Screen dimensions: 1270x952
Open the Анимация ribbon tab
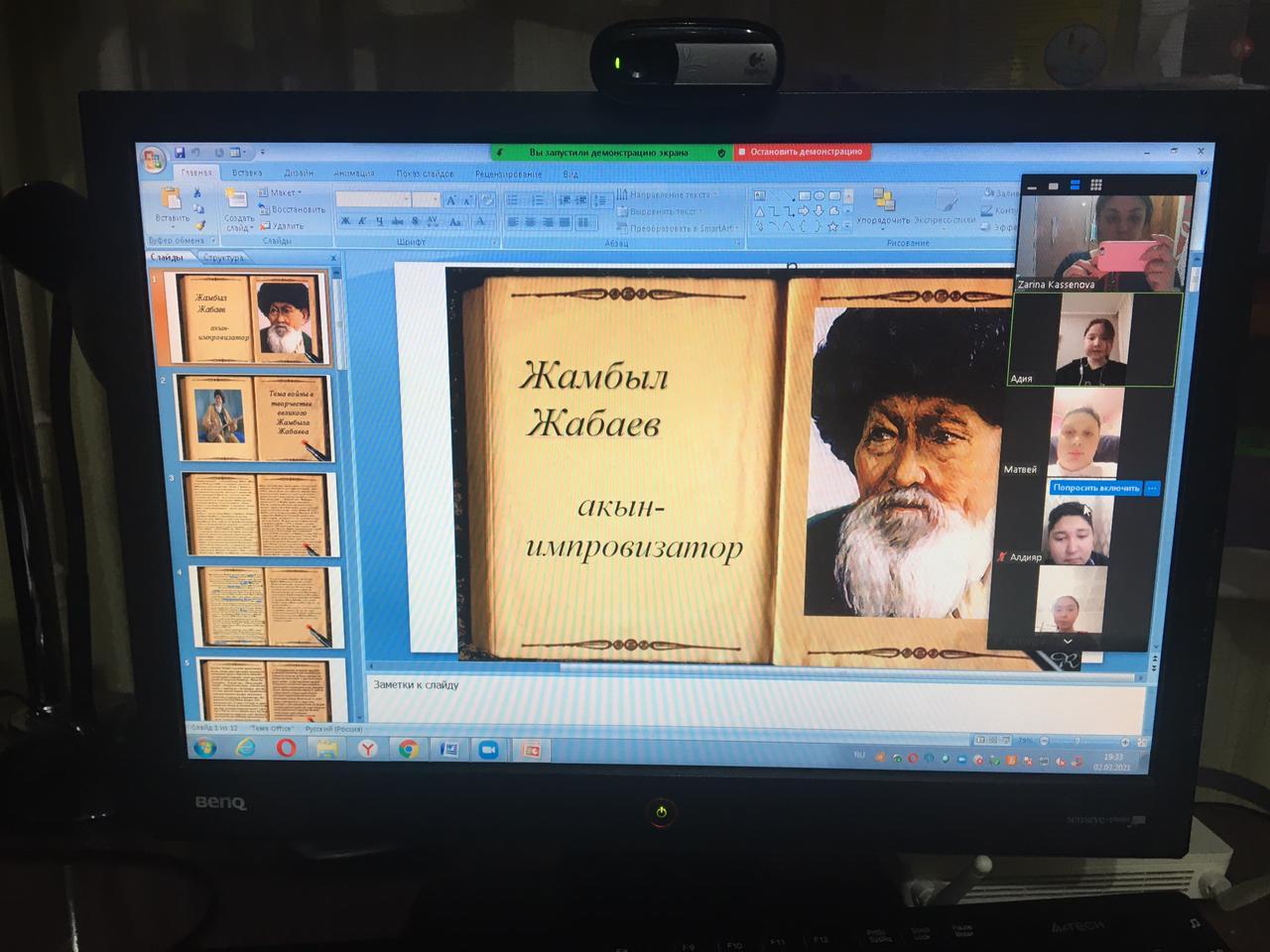[x=354, y=174]
